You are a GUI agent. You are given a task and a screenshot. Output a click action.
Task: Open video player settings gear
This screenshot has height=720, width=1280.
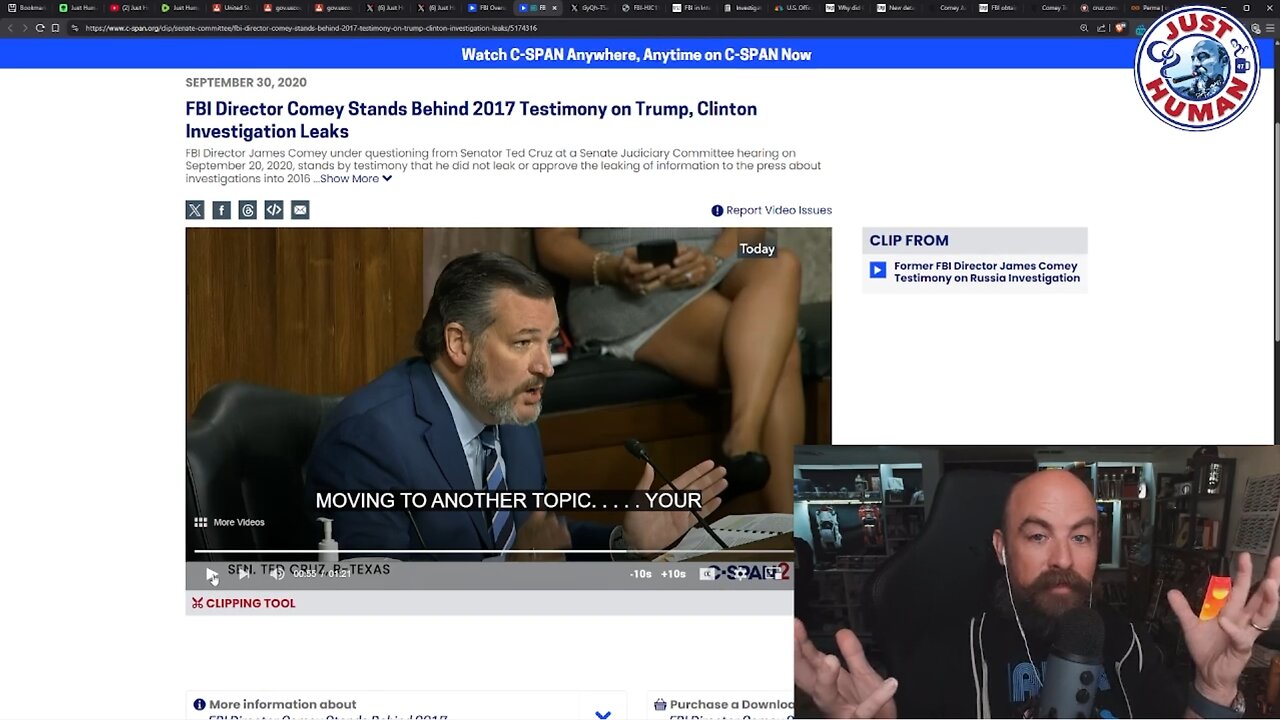[x=740, y=573]
